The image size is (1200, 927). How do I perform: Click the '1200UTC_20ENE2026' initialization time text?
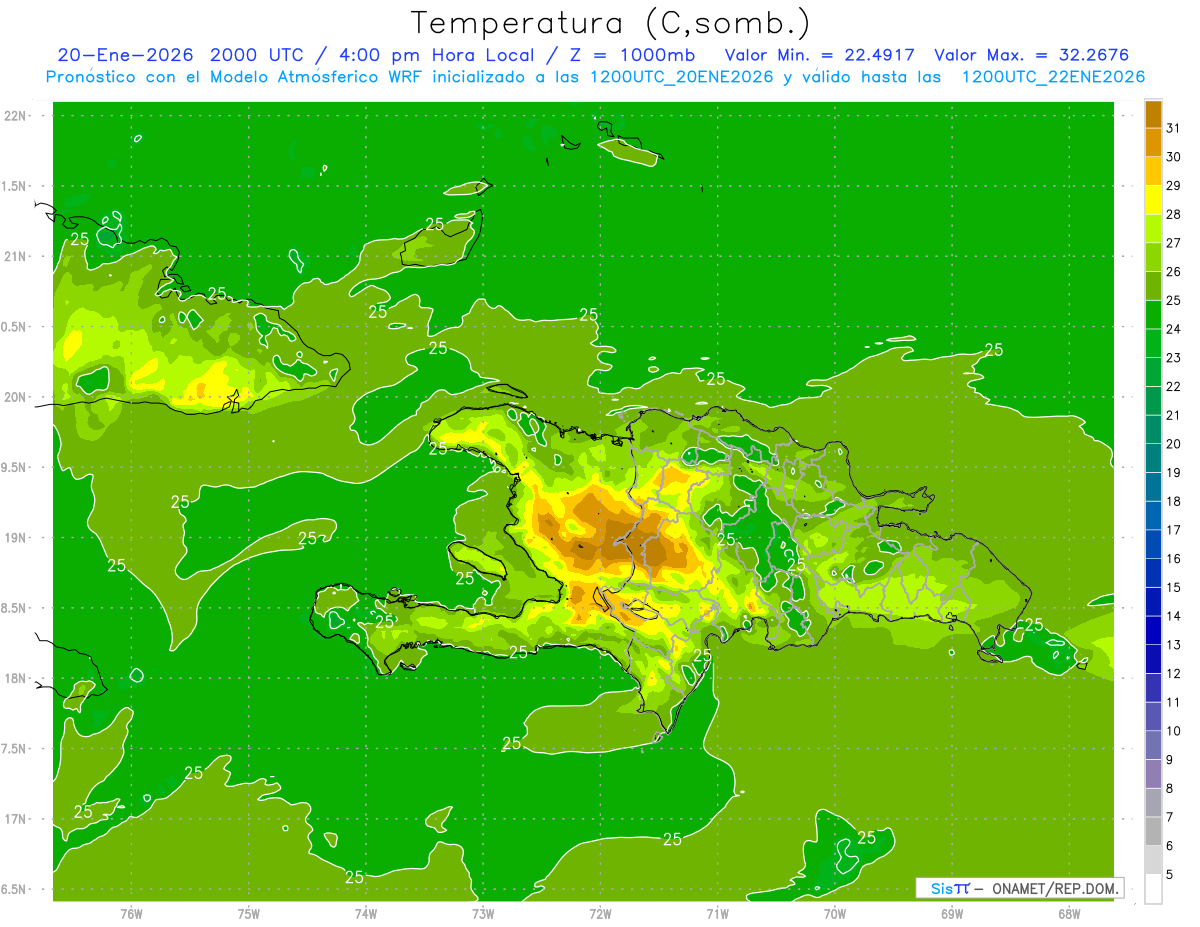[681, 77]
